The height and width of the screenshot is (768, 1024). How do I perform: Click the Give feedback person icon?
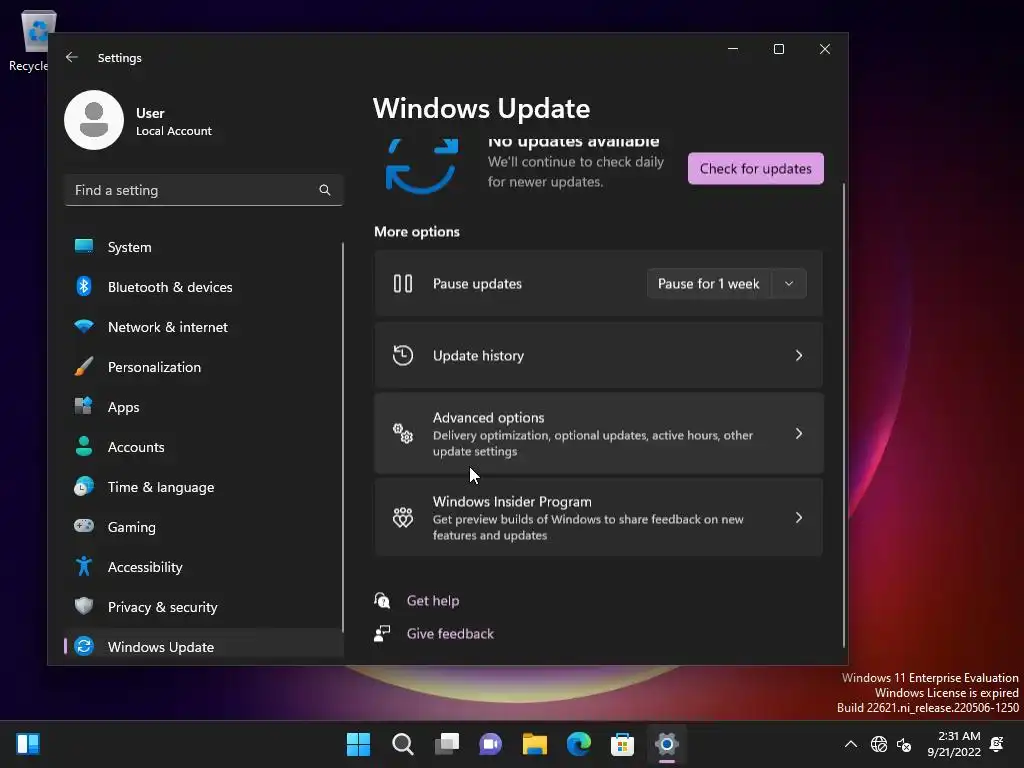tap(382, 633)
